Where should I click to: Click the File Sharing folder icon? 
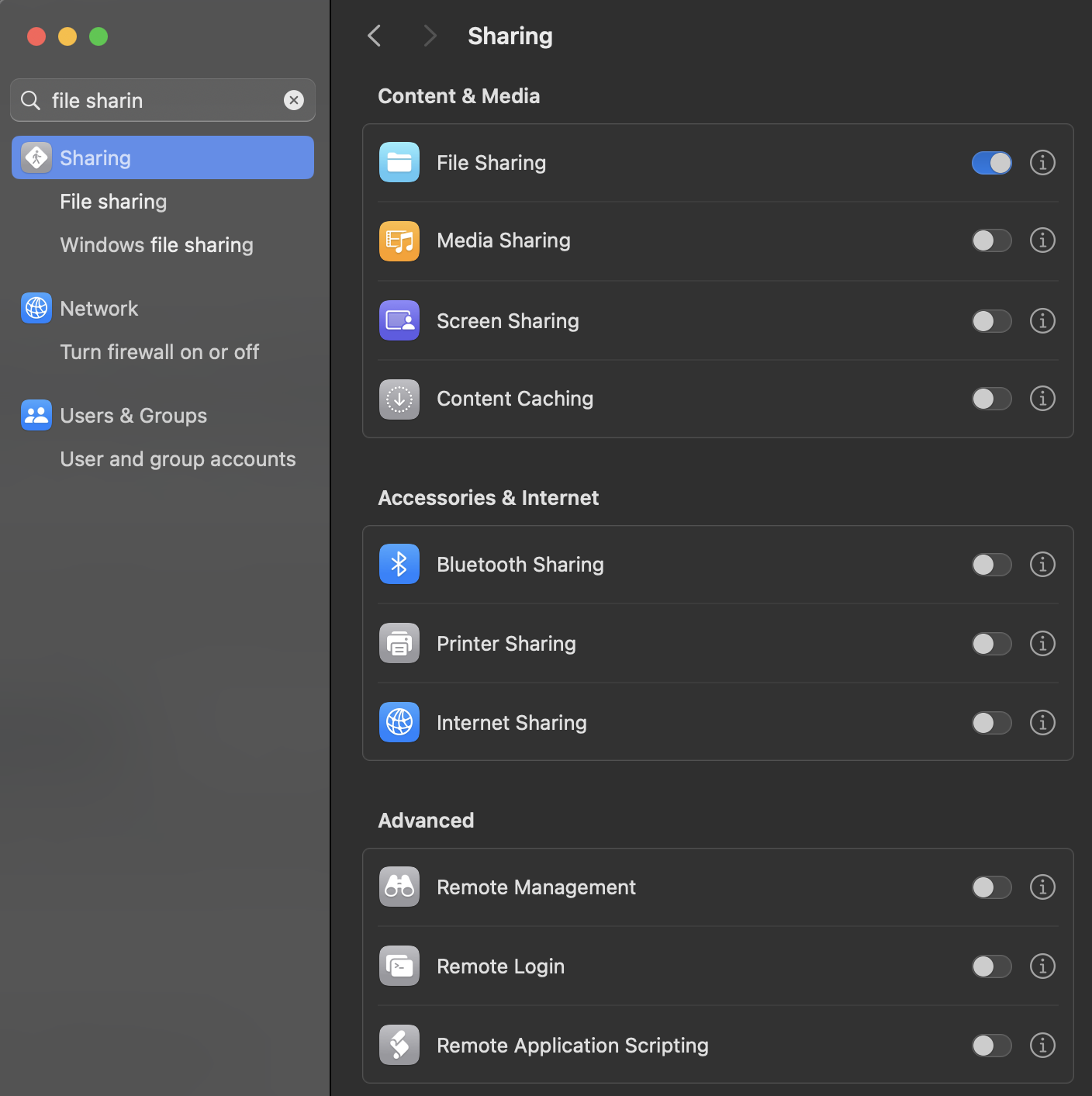pos(399,162)
